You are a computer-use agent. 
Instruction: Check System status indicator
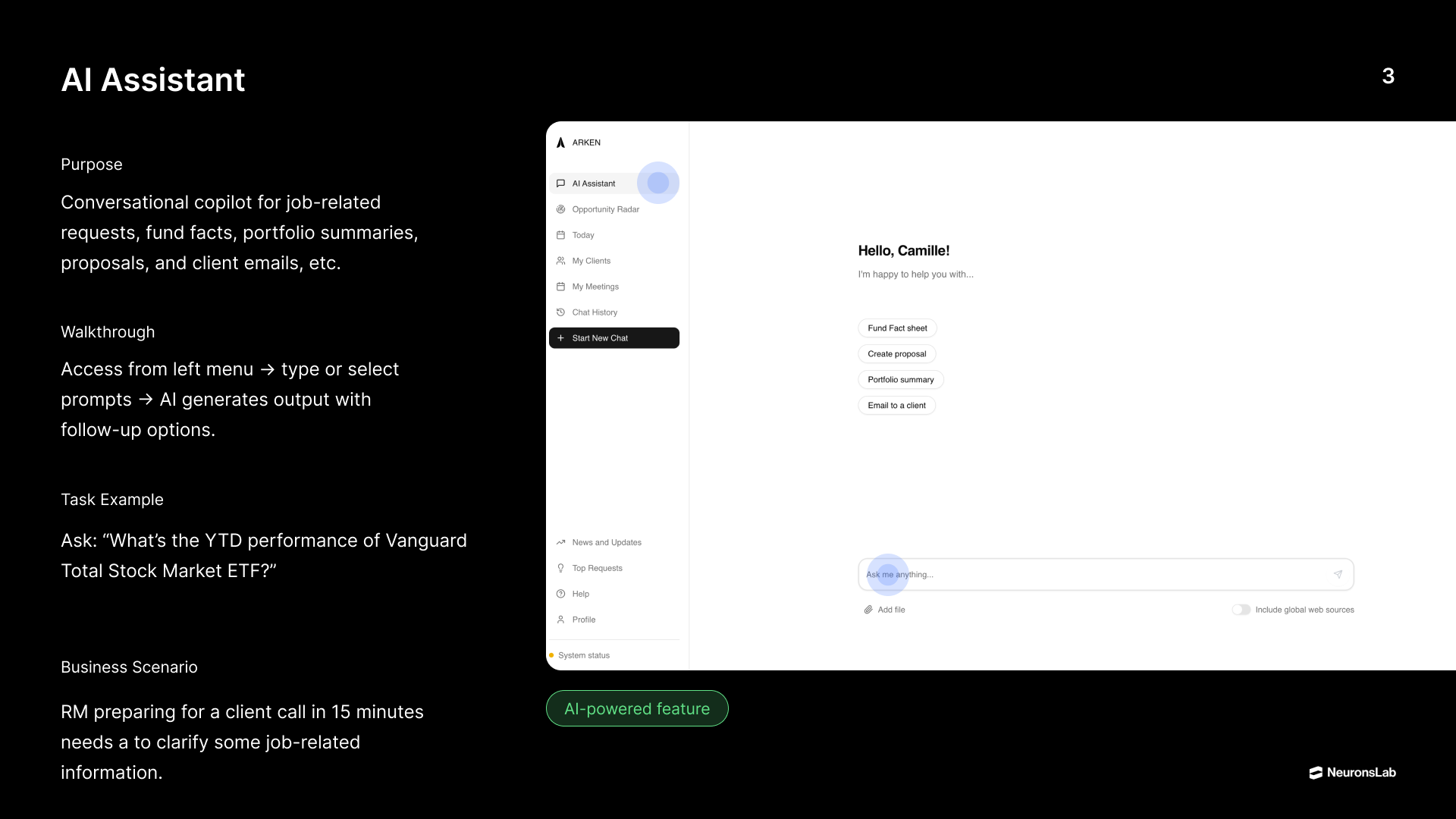click(583, 655)
